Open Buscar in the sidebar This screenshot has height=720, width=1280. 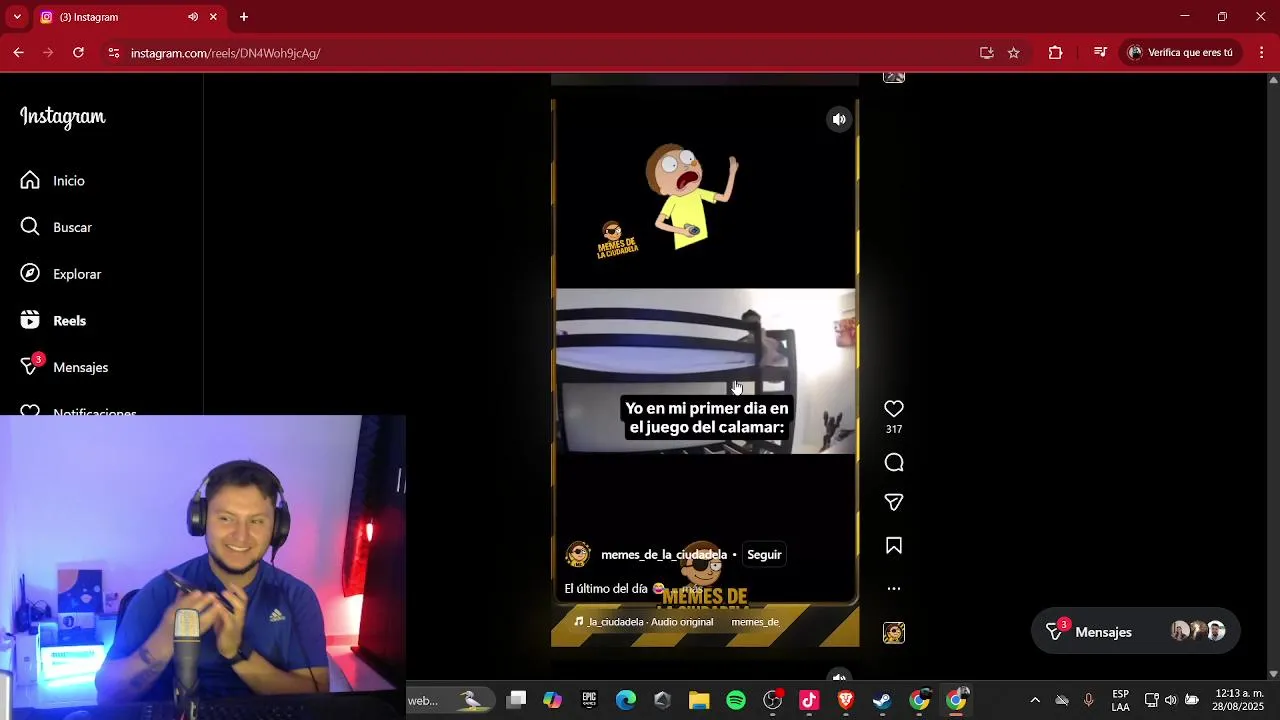(x=55, y=227)
